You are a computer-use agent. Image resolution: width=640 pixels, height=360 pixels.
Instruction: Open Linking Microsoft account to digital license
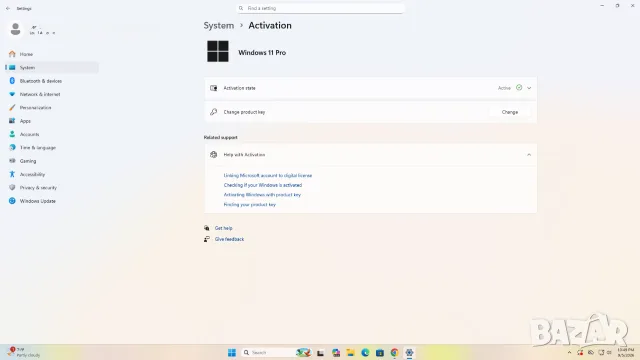[x=268, y=176]
